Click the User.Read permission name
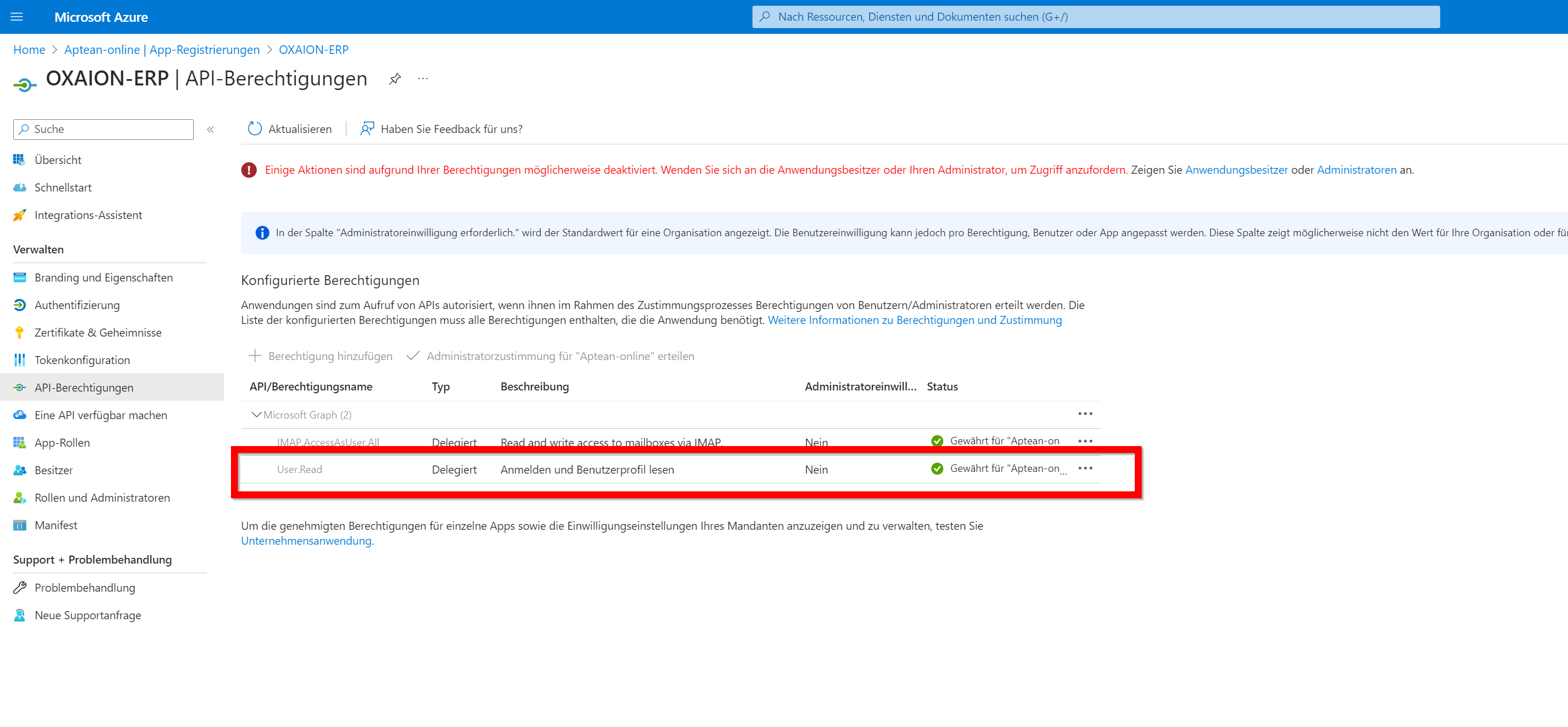Screen dimensions: 1568x727 click(300, 470)
